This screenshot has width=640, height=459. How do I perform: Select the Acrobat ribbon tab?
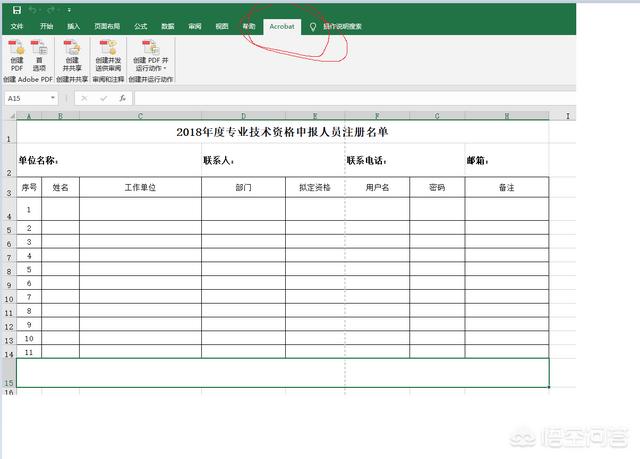[x=282, y=27]
